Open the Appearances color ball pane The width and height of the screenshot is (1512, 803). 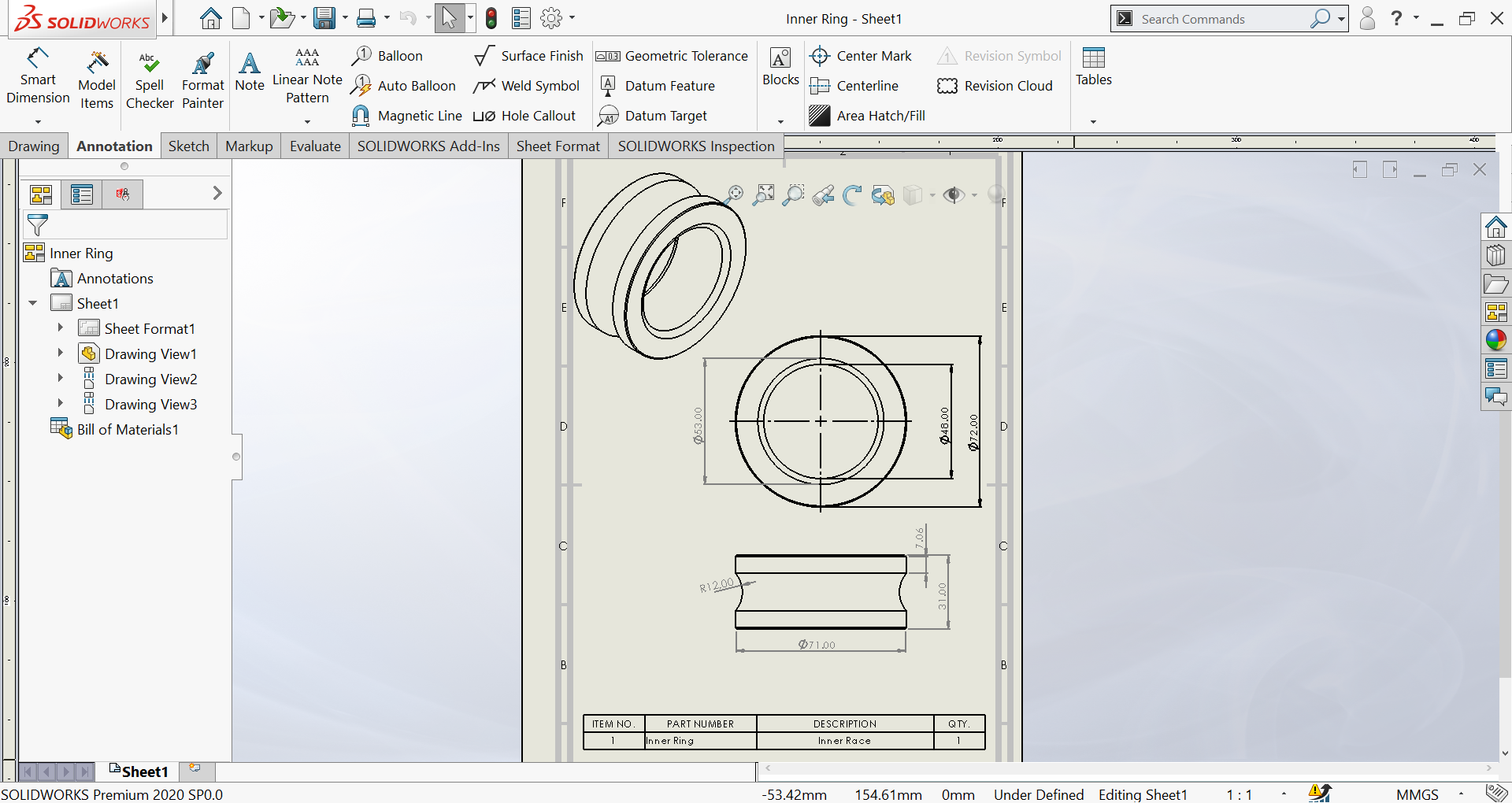1495,340
